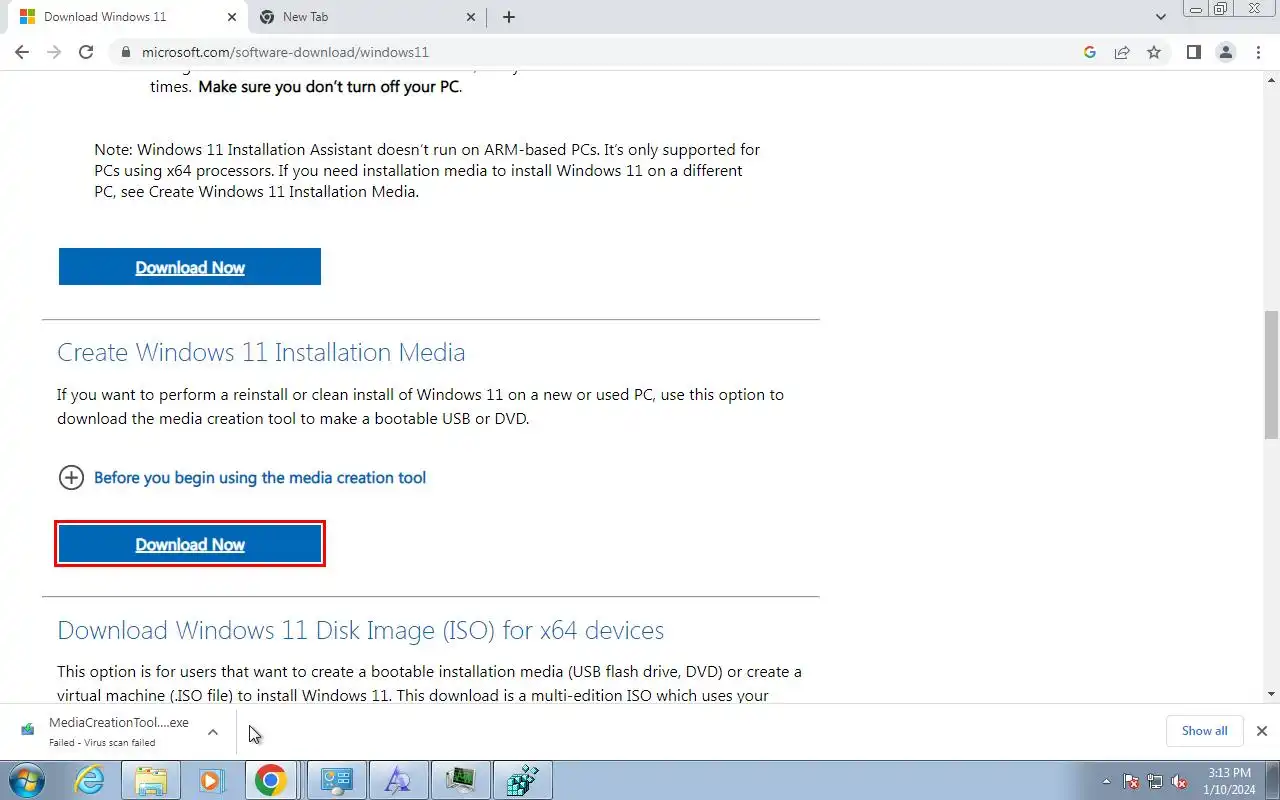
Task: Close the downloads bar
Action: (x=1261, y=731)
